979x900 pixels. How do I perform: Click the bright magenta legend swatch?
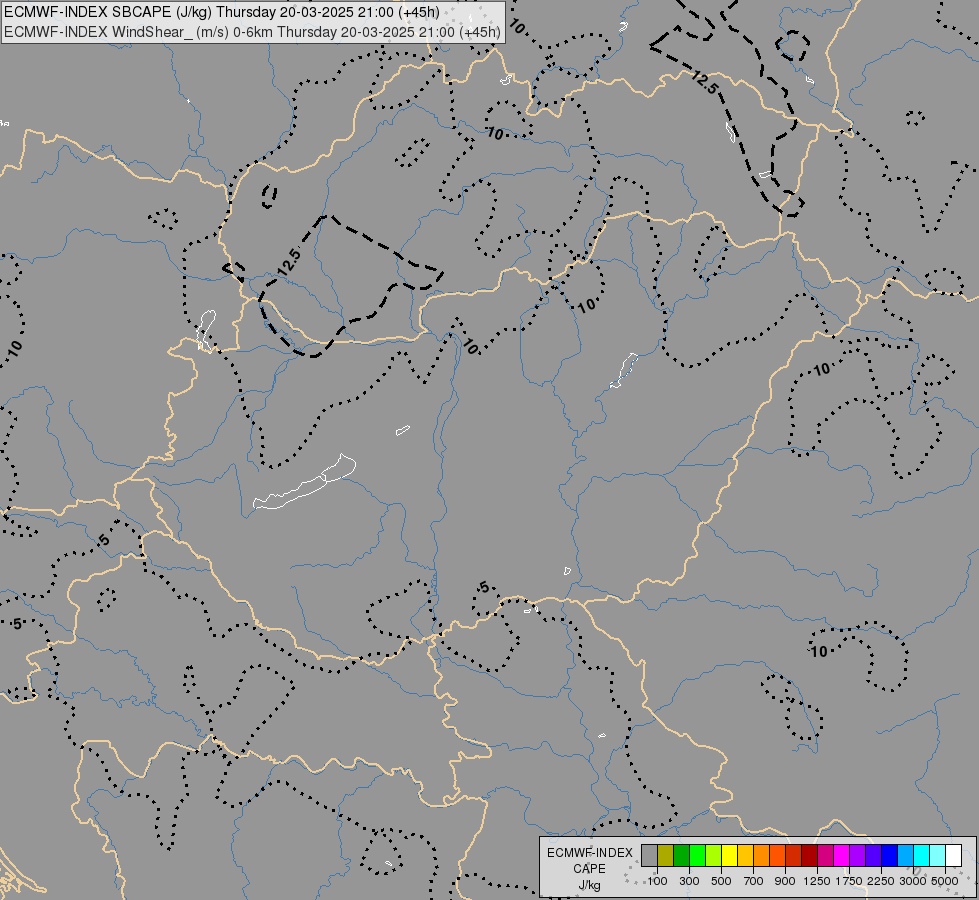click(x=842, y=856)
